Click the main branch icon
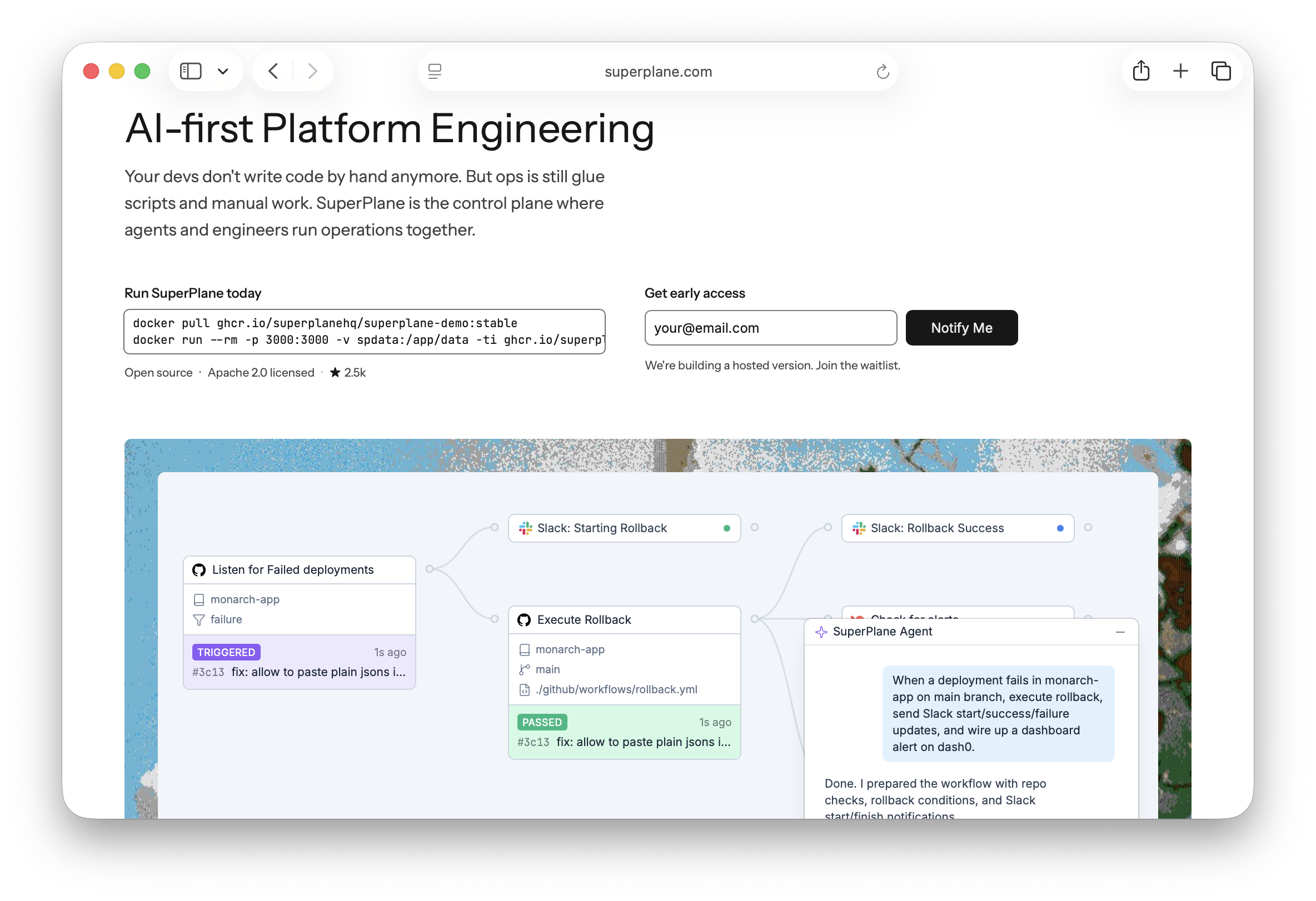The width and height of the screenshot is (1316, 901). click(525, 669)
